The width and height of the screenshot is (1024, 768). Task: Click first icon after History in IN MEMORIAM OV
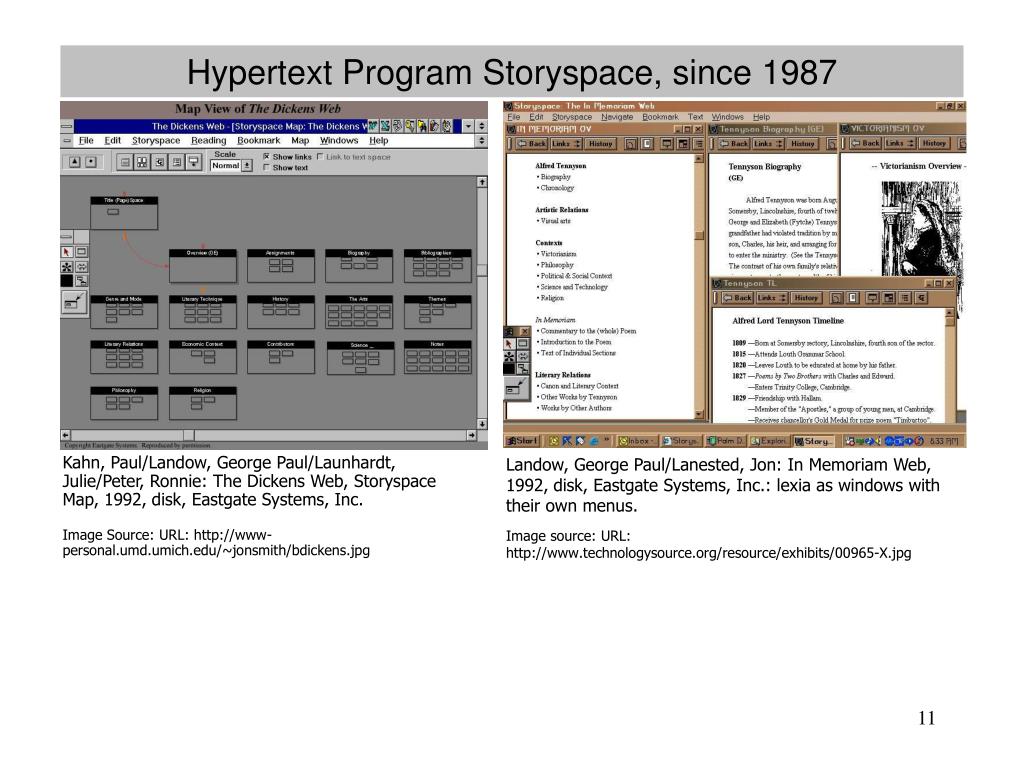(x=631, y=144)
